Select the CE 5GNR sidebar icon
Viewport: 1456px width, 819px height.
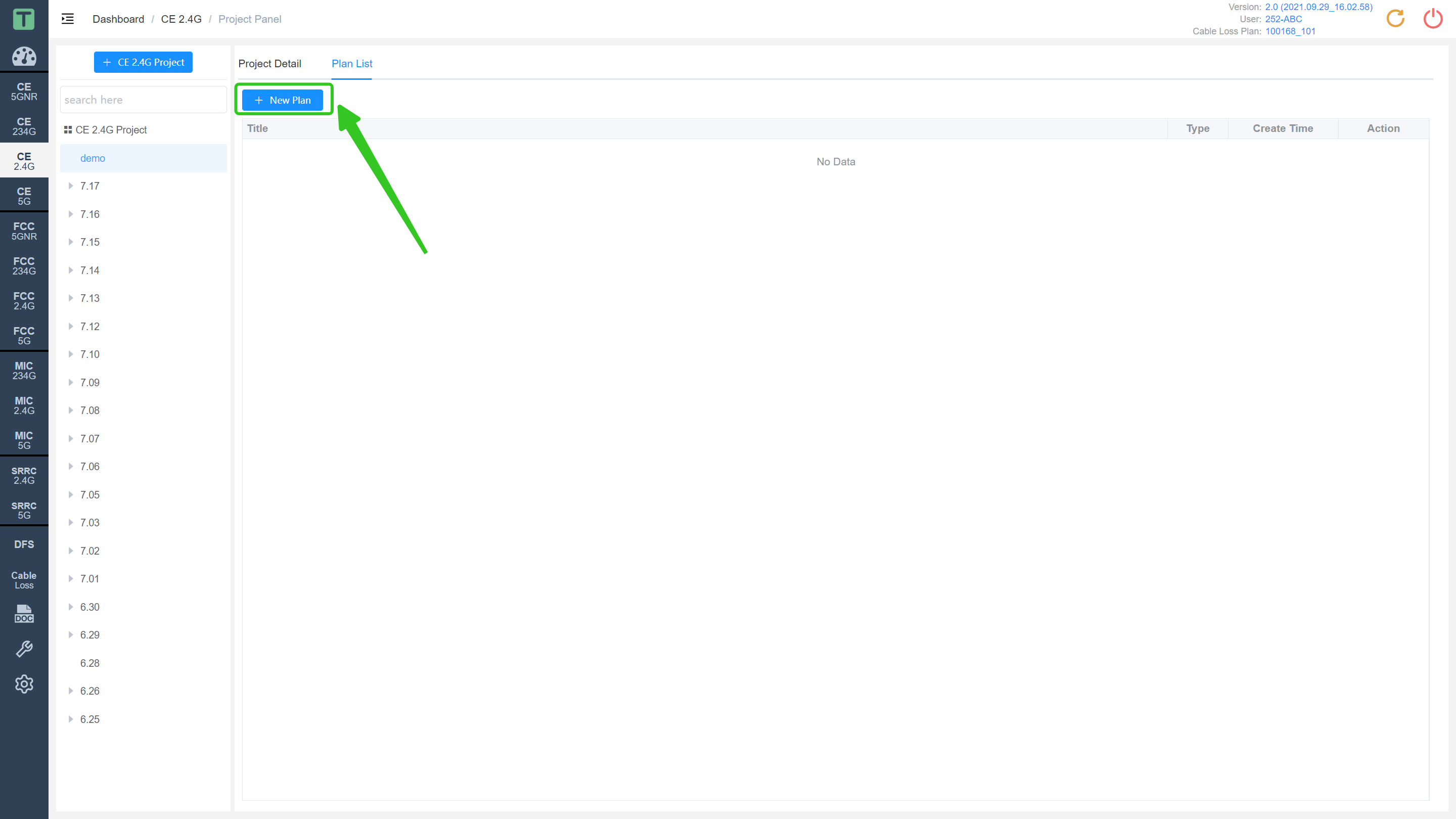tap(24, 91)
